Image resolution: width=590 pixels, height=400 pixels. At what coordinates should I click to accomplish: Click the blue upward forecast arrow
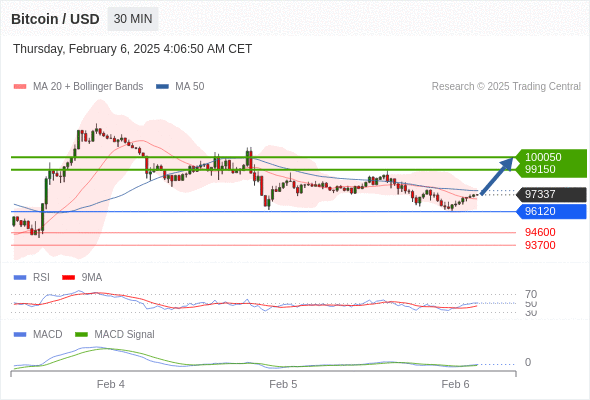click(x=497, y=176)
